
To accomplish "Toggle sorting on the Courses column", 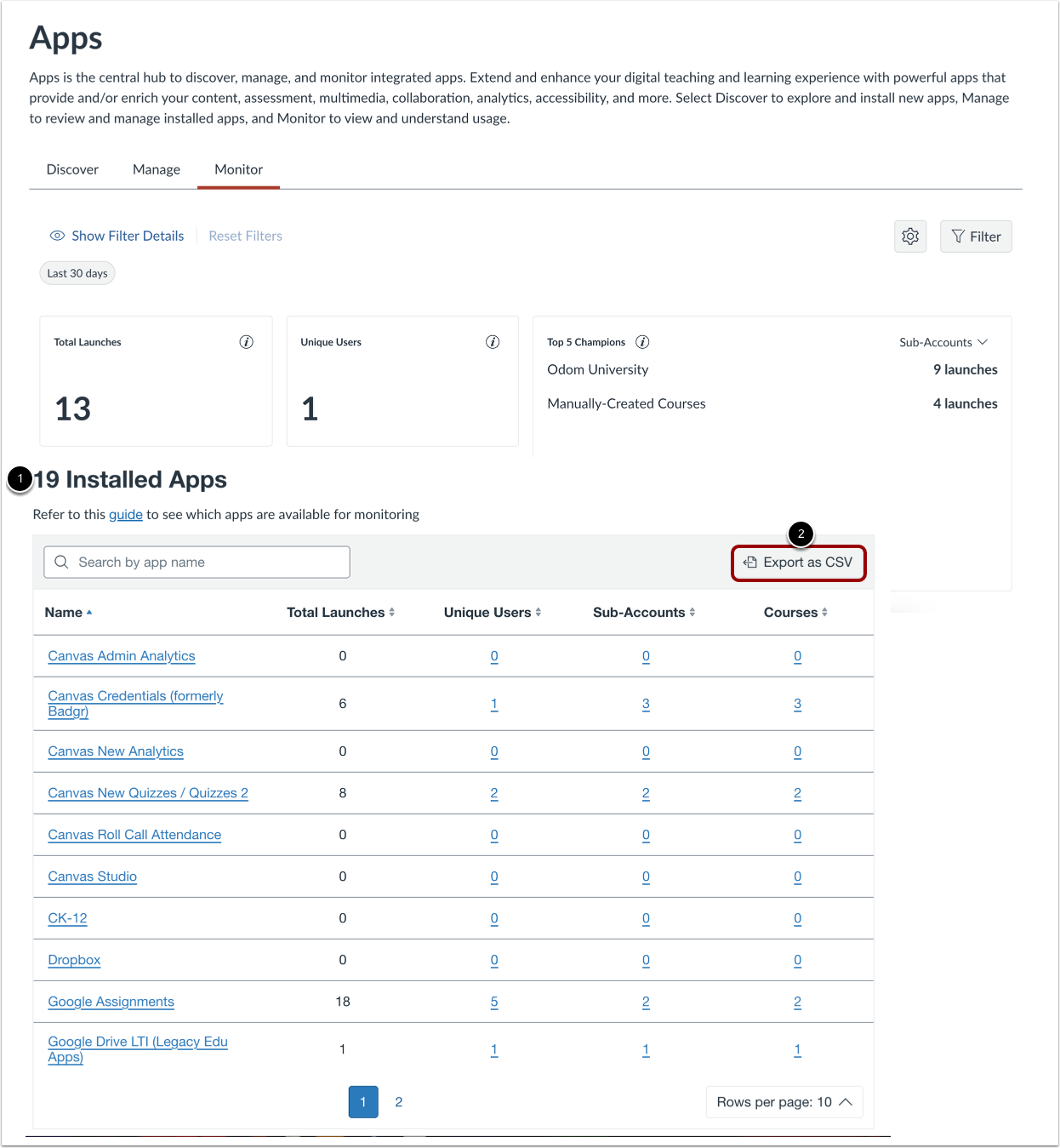I will point(825,611).
